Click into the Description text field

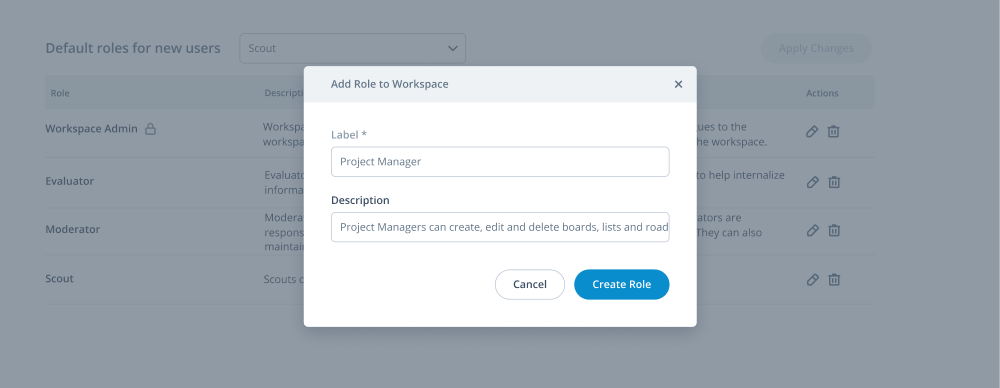(x=500, y=227)
